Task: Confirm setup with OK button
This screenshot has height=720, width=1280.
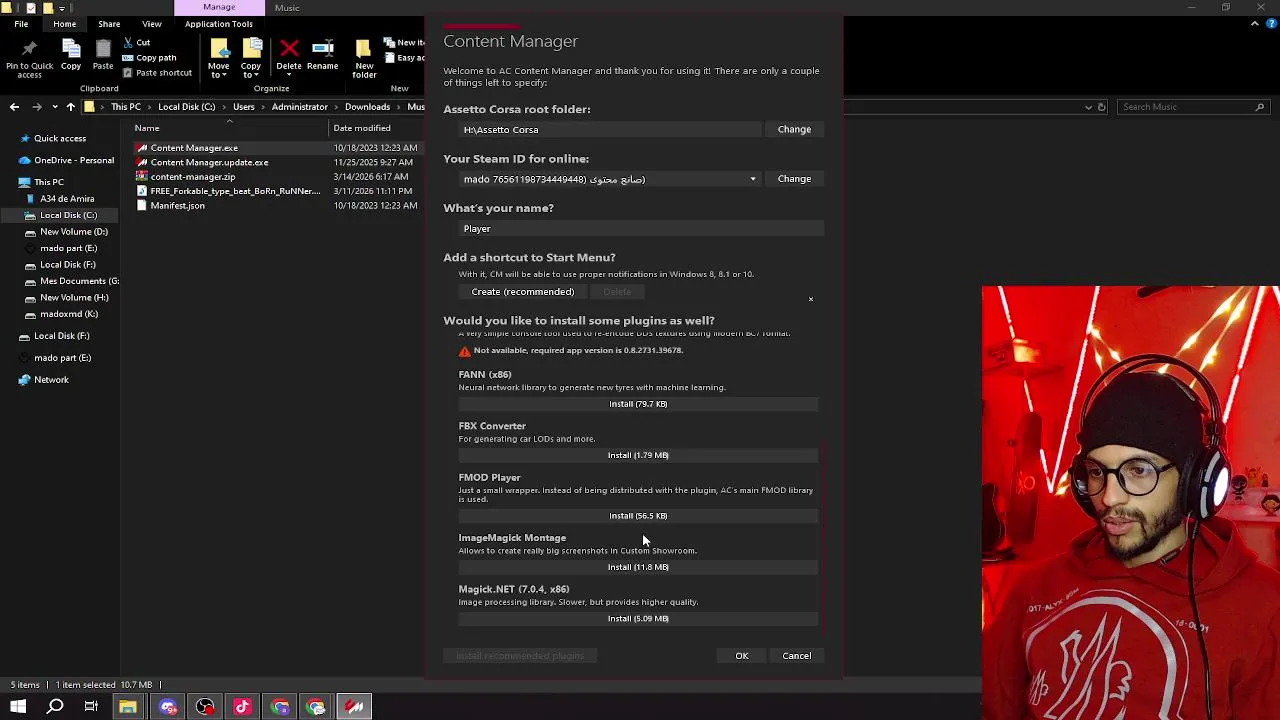Action: [742, 656]
